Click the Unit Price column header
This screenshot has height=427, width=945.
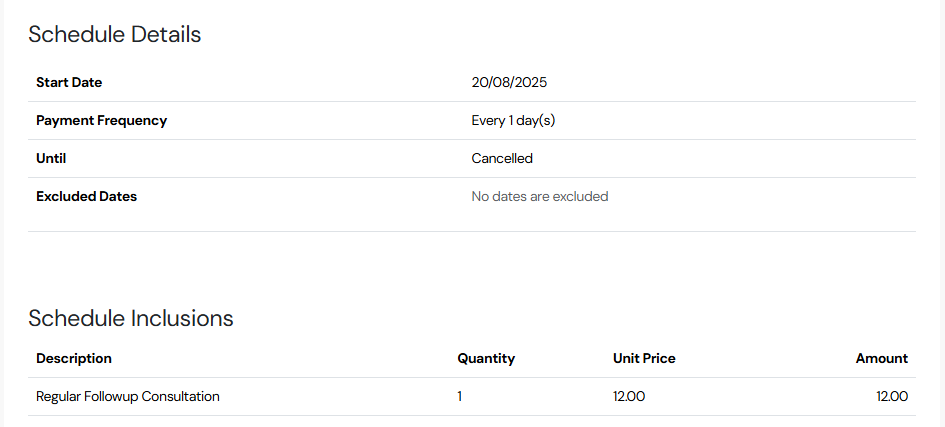tap(644, 358)
